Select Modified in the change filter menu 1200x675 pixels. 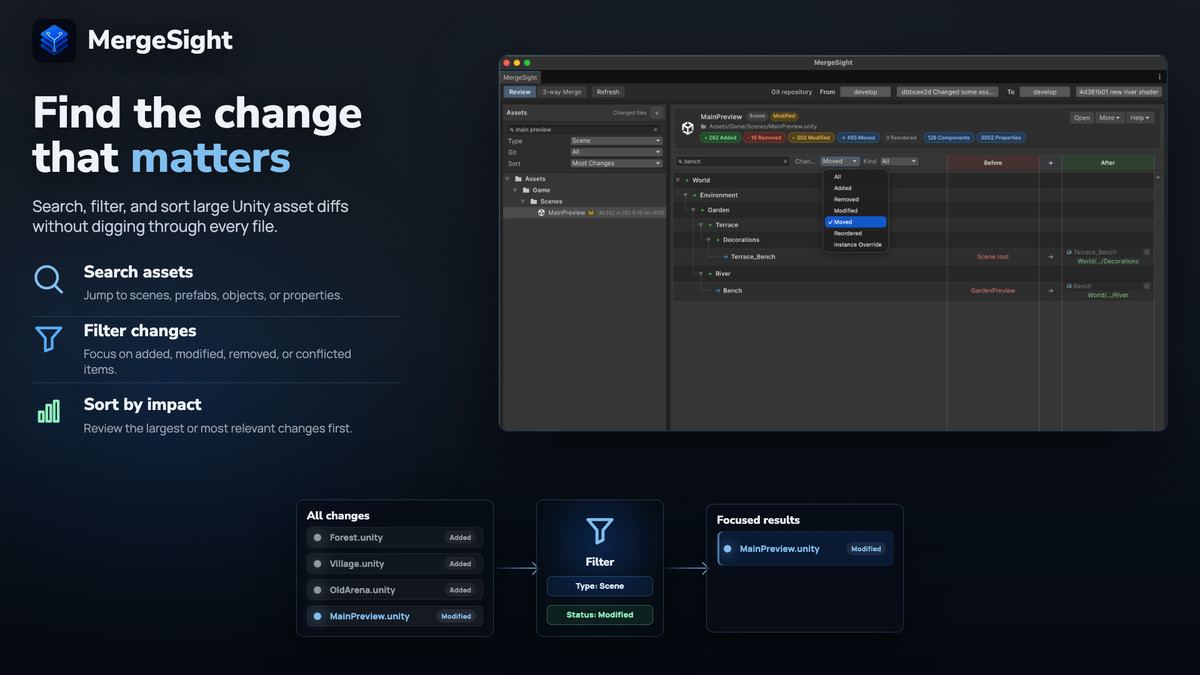(x=856, y=211)
